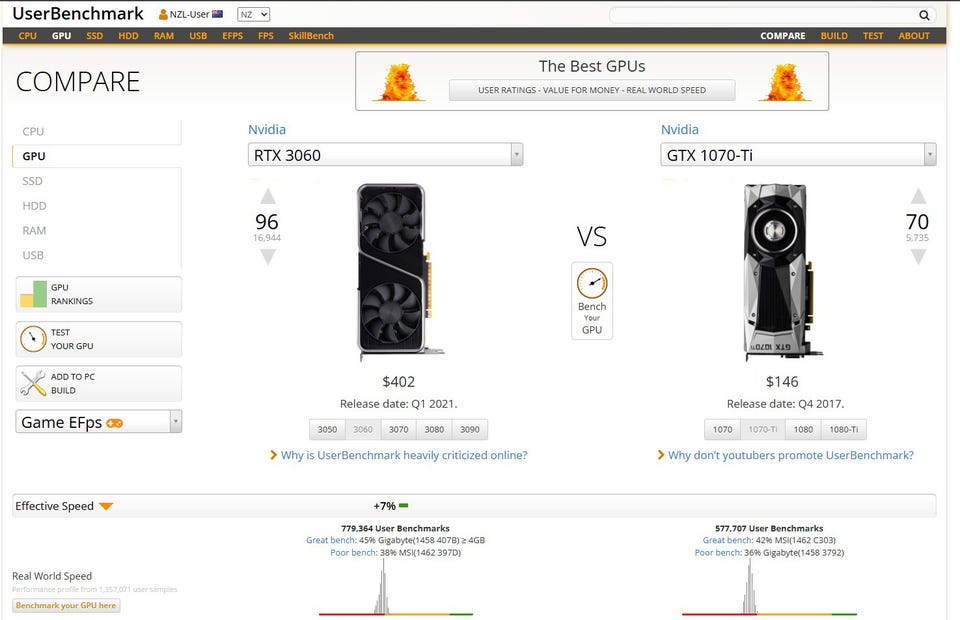Click Test Your GPU clock icon
Viewport: 960px width, 620px height.
click(33, 339)
